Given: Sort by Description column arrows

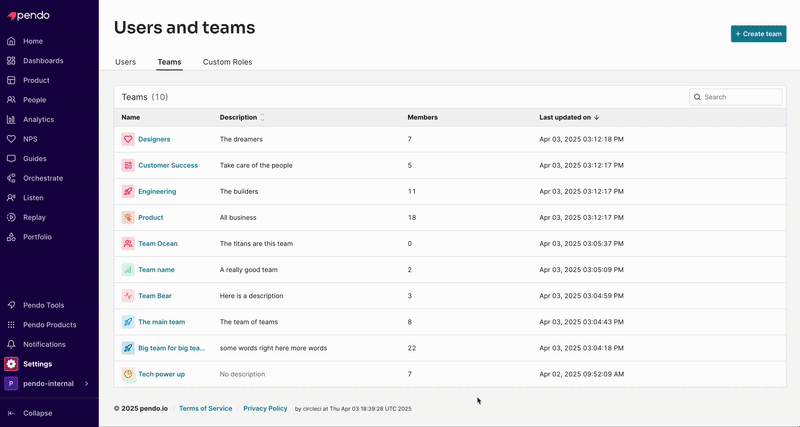Looking at the screenshot, I should 263,117.
